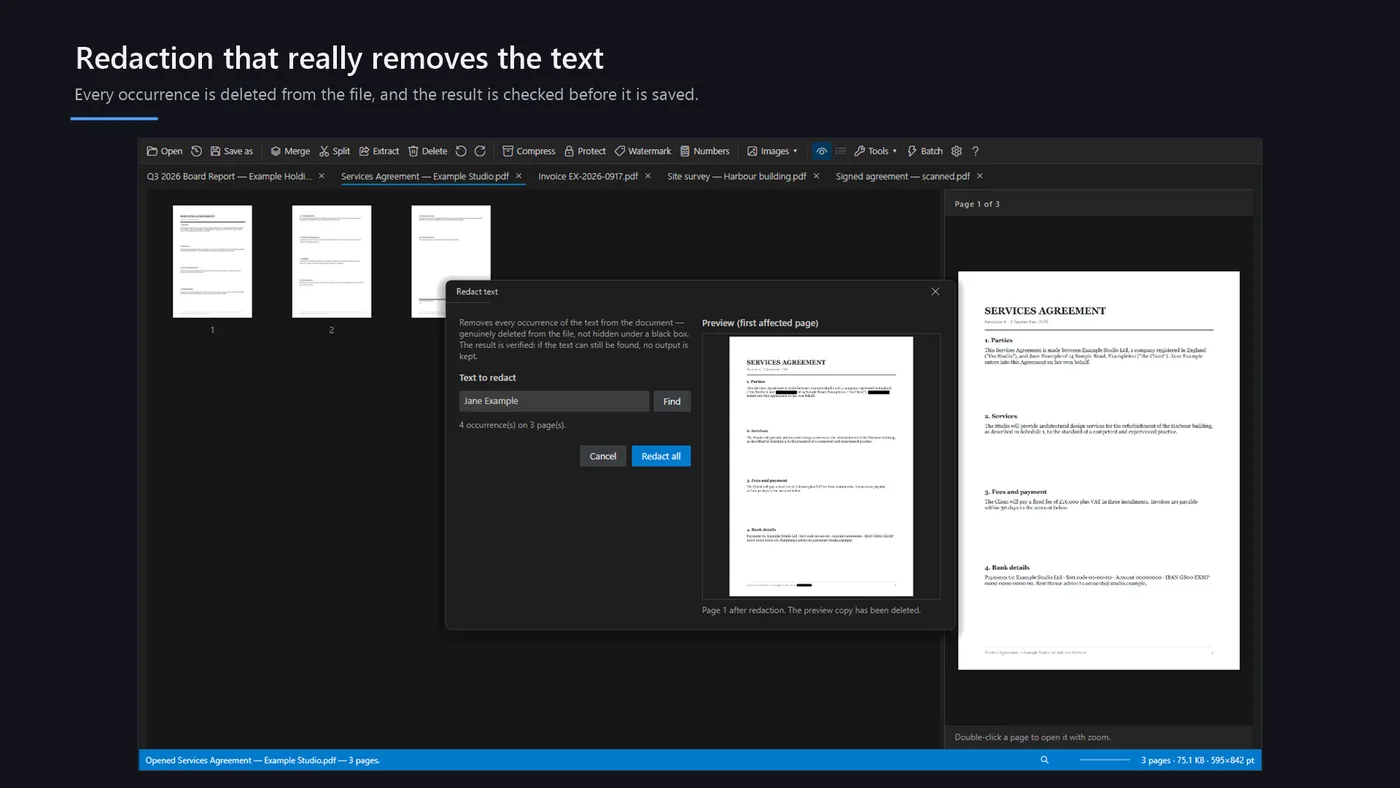Image resolution: width=1400 pixels, height=788 pixels.
Task: Close the Redact text dialog with X
Action: pyautogui.click(x=935, y=292)
